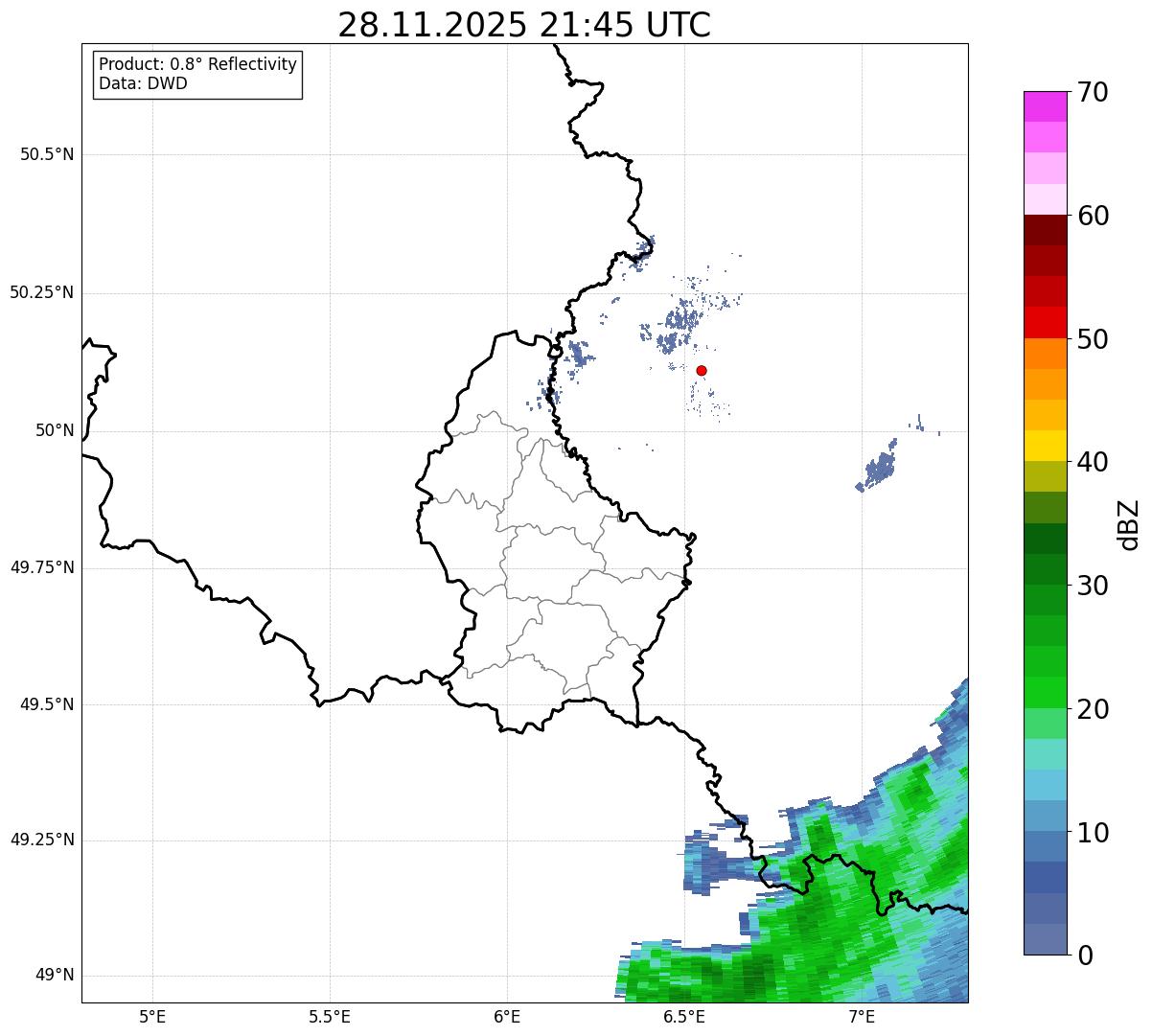Click the colorbar tick label 60
The image size is (1152, 1036).
tap(1093, 216)
